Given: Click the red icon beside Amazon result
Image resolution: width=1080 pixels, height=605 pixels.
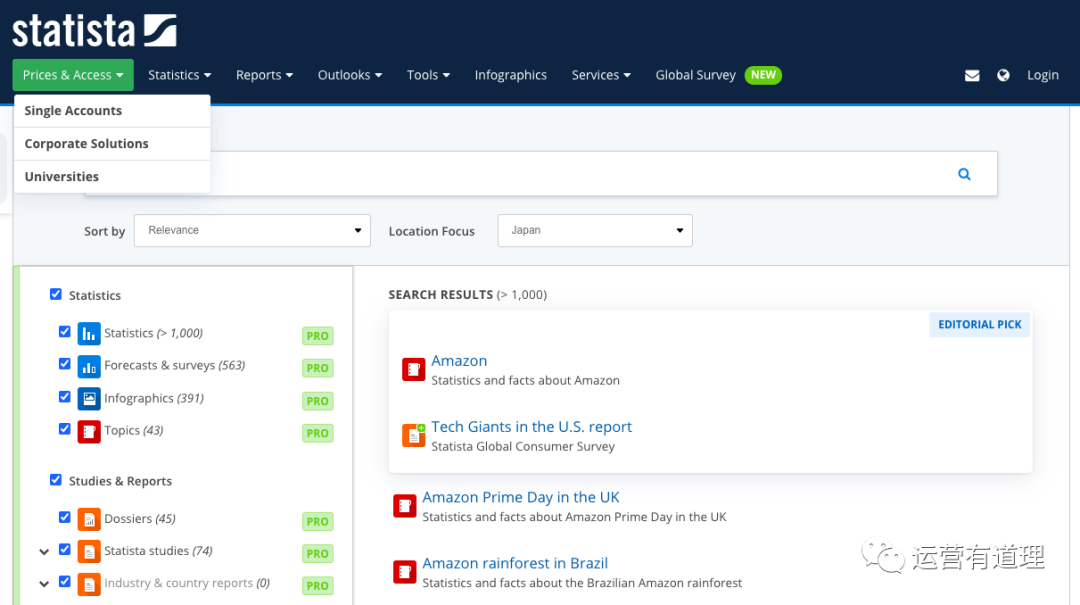Looking at the screenshot, I should pos(413,369).
